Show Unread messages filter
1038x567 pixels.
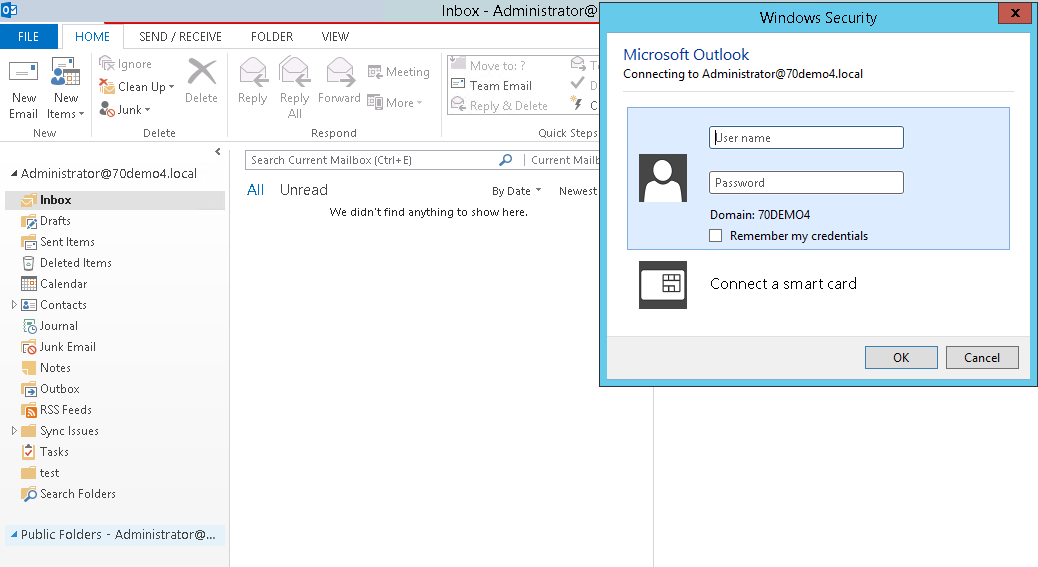(x=303, y=190)
